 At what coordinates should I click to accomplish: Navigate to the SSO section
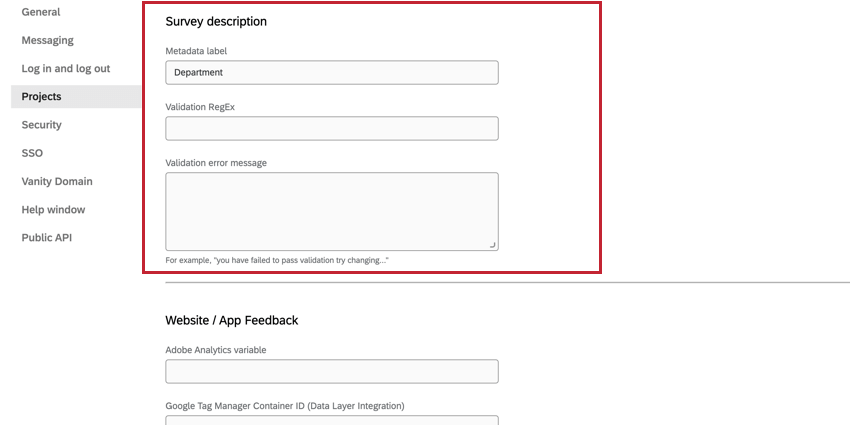click(32, 153)
